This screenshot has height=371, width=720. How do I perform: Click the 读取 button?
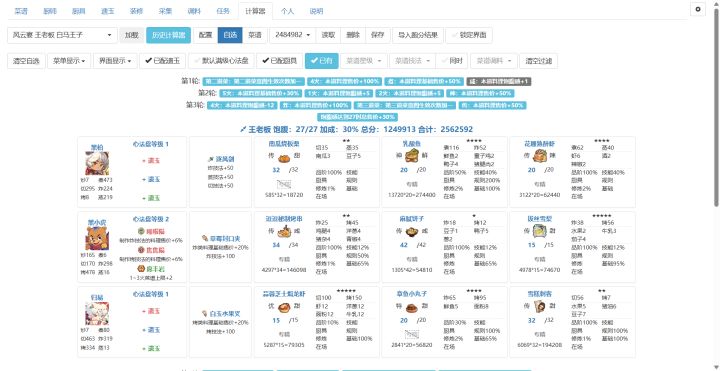(x=328, y=35)
